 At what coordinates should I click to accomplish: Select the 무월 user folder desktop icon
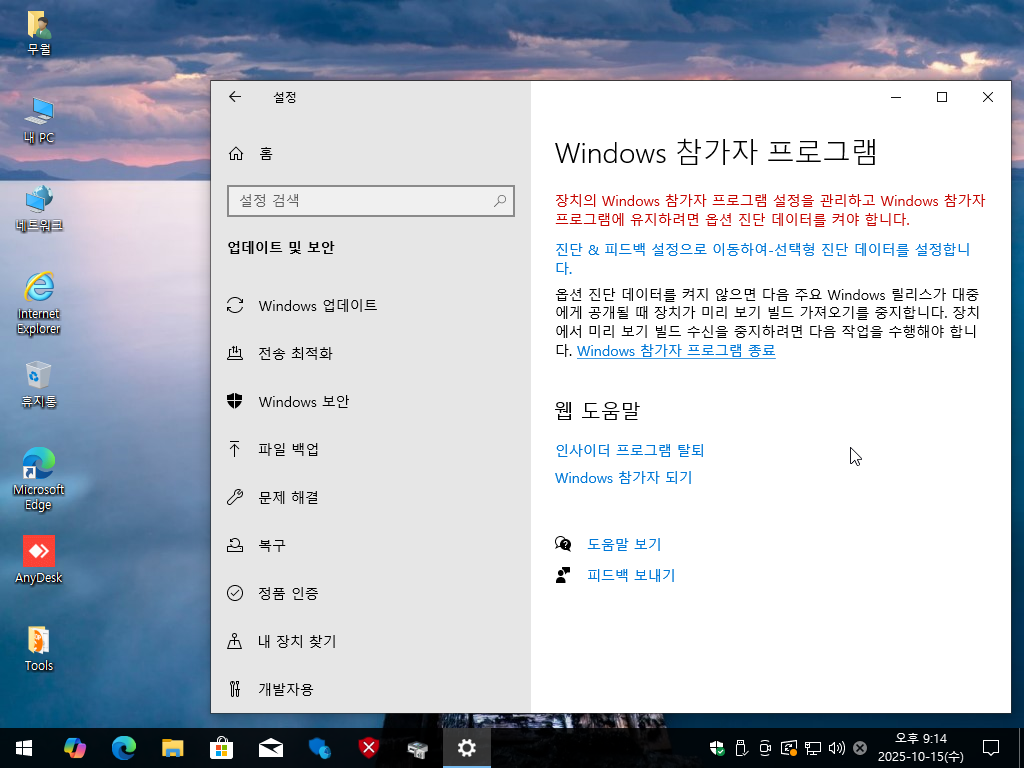click(39, 33)
